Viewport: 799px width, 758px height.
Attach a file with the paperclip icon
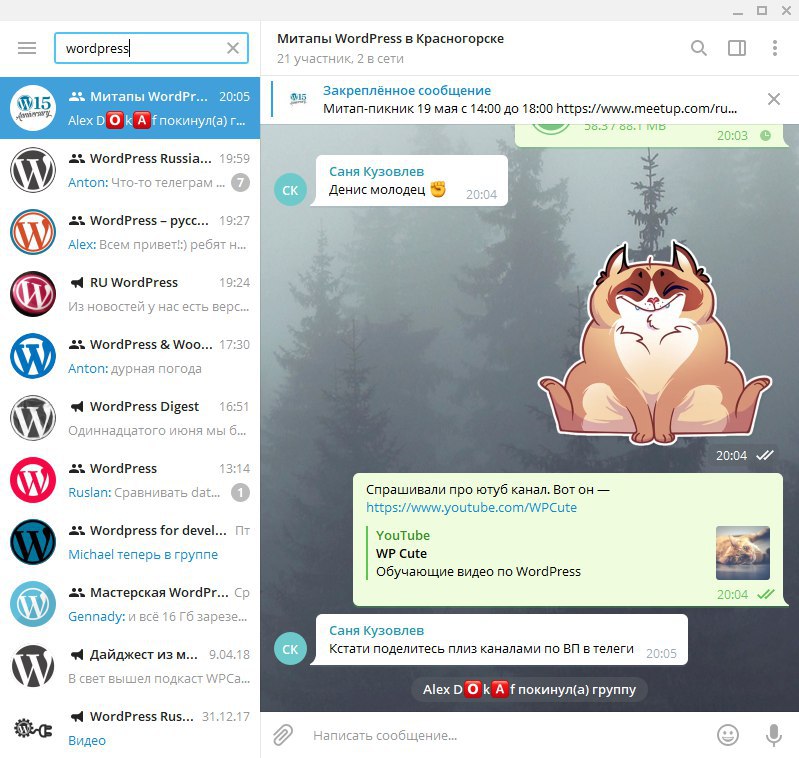(x=283, y=735)
